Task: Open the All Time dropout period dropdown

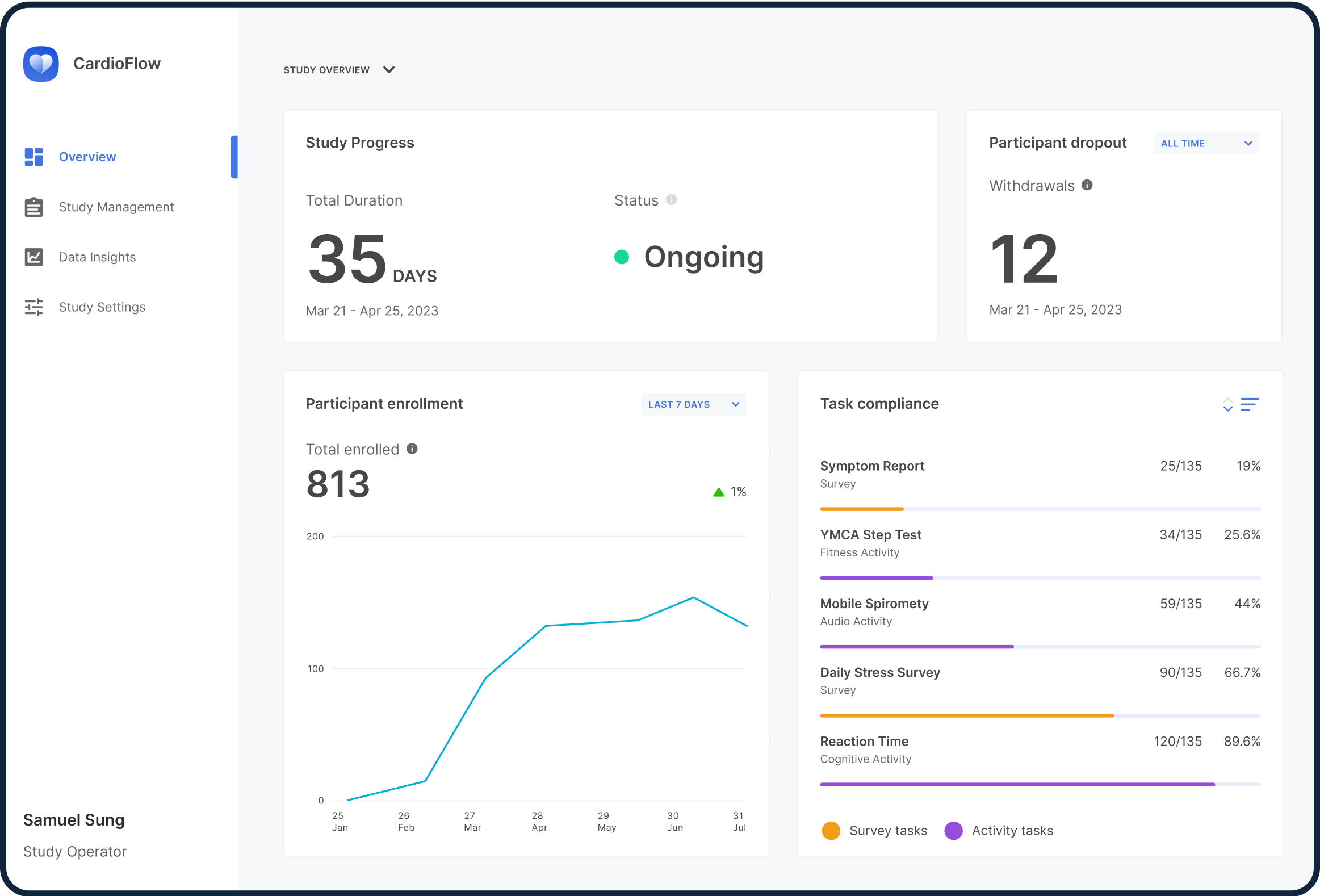Action: (x=1206, y=144)
